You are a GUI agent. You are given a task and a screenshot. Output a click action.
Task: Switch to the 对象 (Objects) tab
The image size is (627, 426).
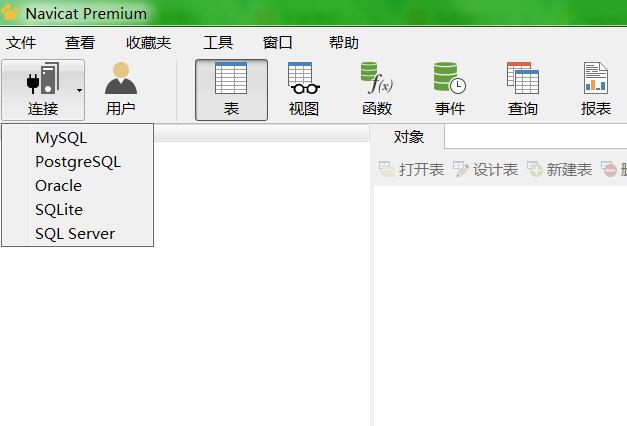408,137
